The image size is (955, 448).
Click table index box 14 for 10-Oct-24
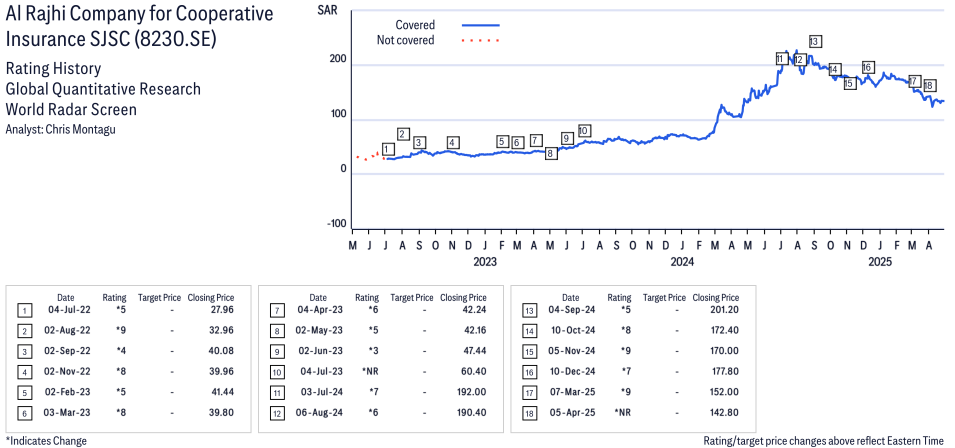pyautogui.click(x=529, y=332)
